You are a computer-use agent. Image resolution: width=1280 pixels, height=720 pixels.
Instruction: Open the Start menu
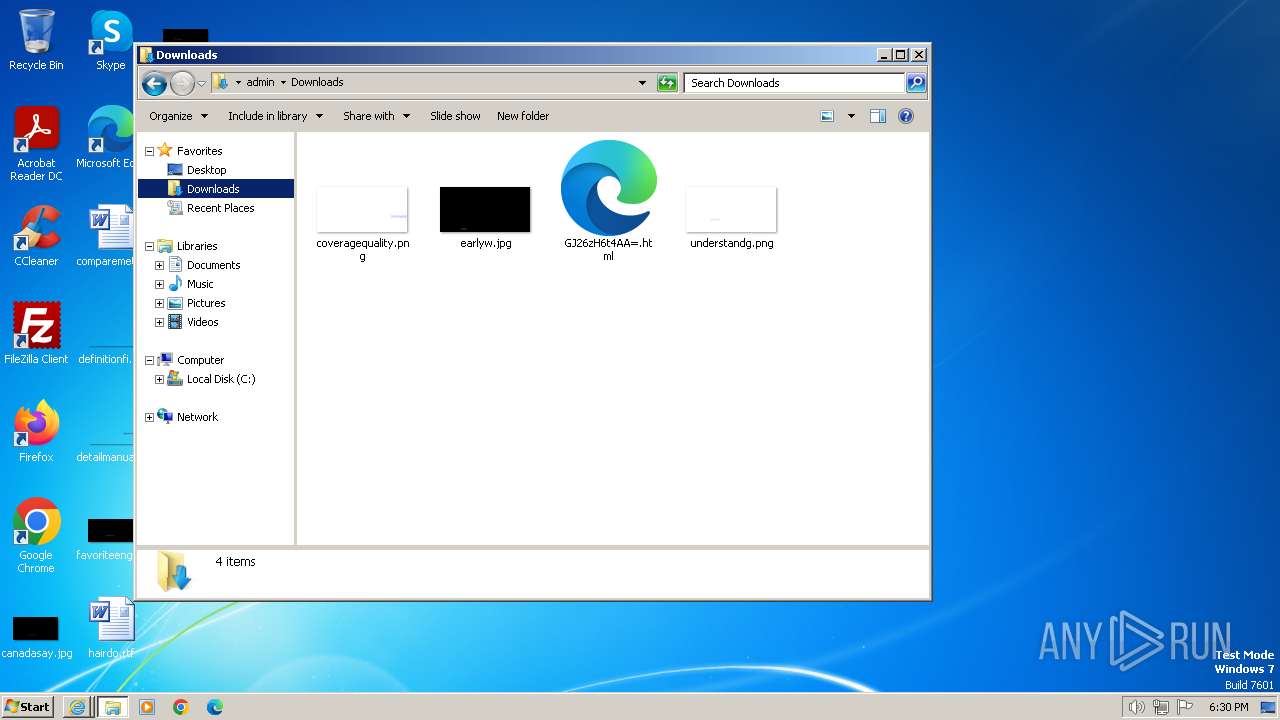click(27, 707)
